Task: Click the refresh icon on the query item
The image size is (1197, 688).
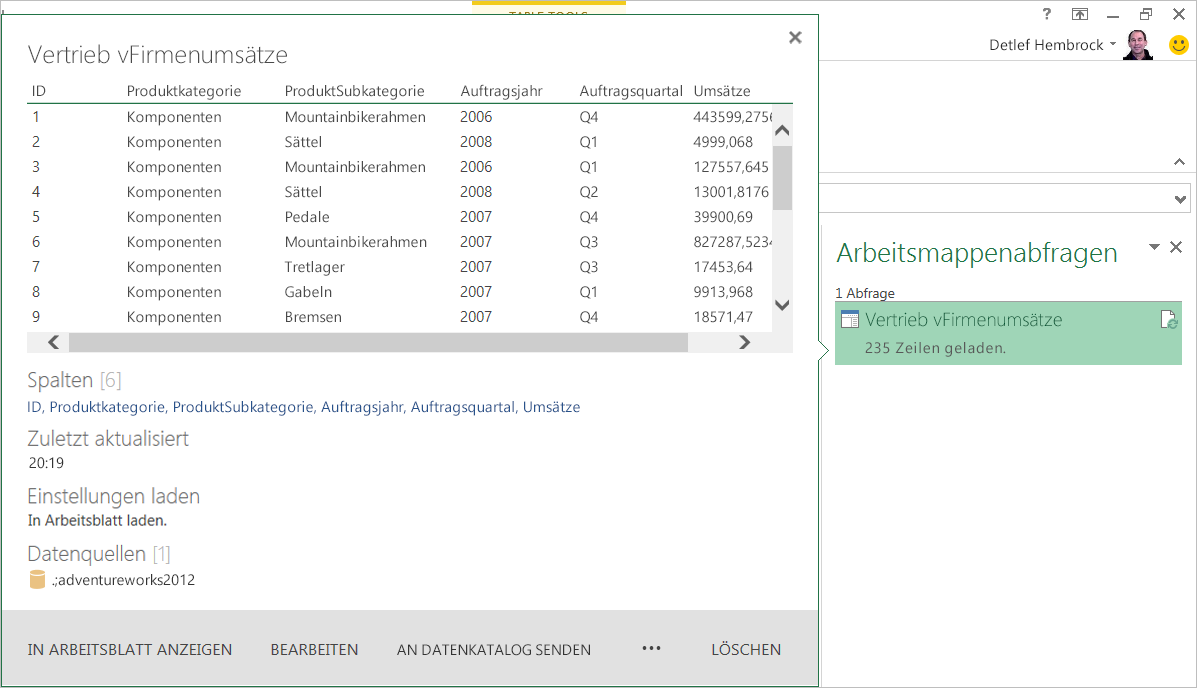Action: tap(1168, 320)
